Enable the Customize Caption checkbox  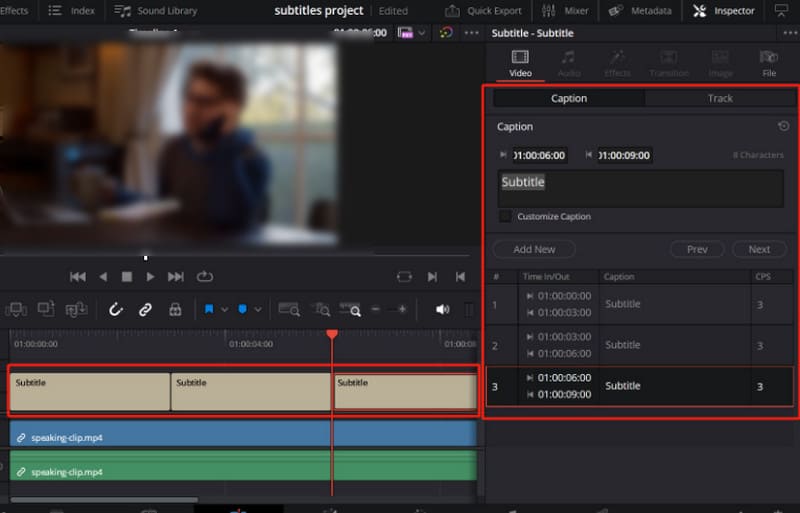point(506,216)
